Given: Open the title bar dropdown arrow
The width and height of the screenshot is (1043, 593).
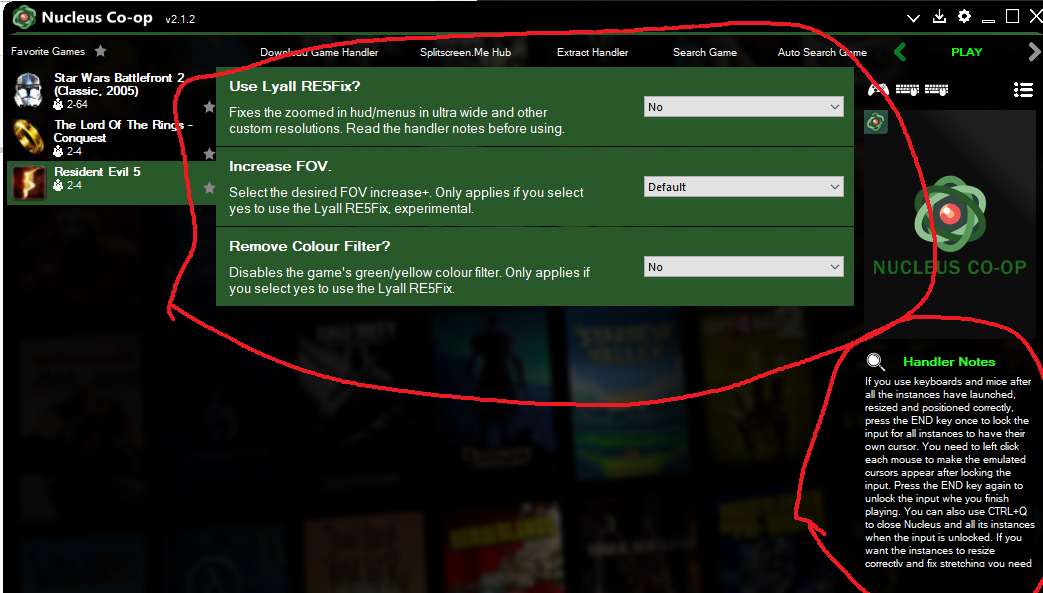Looking at the screenshot, I should click(913, 18).
